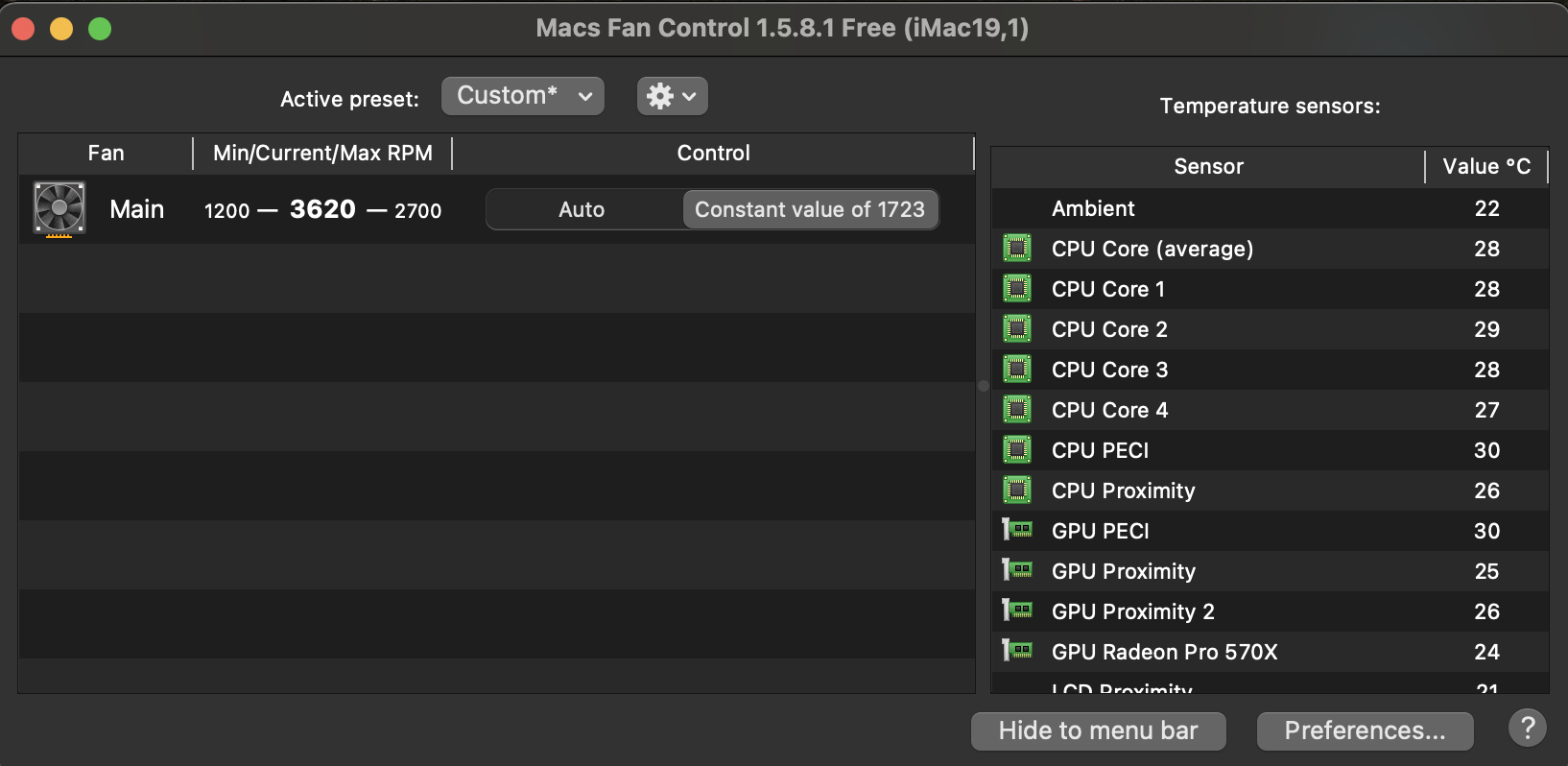Click the Min/Current/Max RPM column header
This screenshot has height=766, width=1568.
[x=322, y=154]
